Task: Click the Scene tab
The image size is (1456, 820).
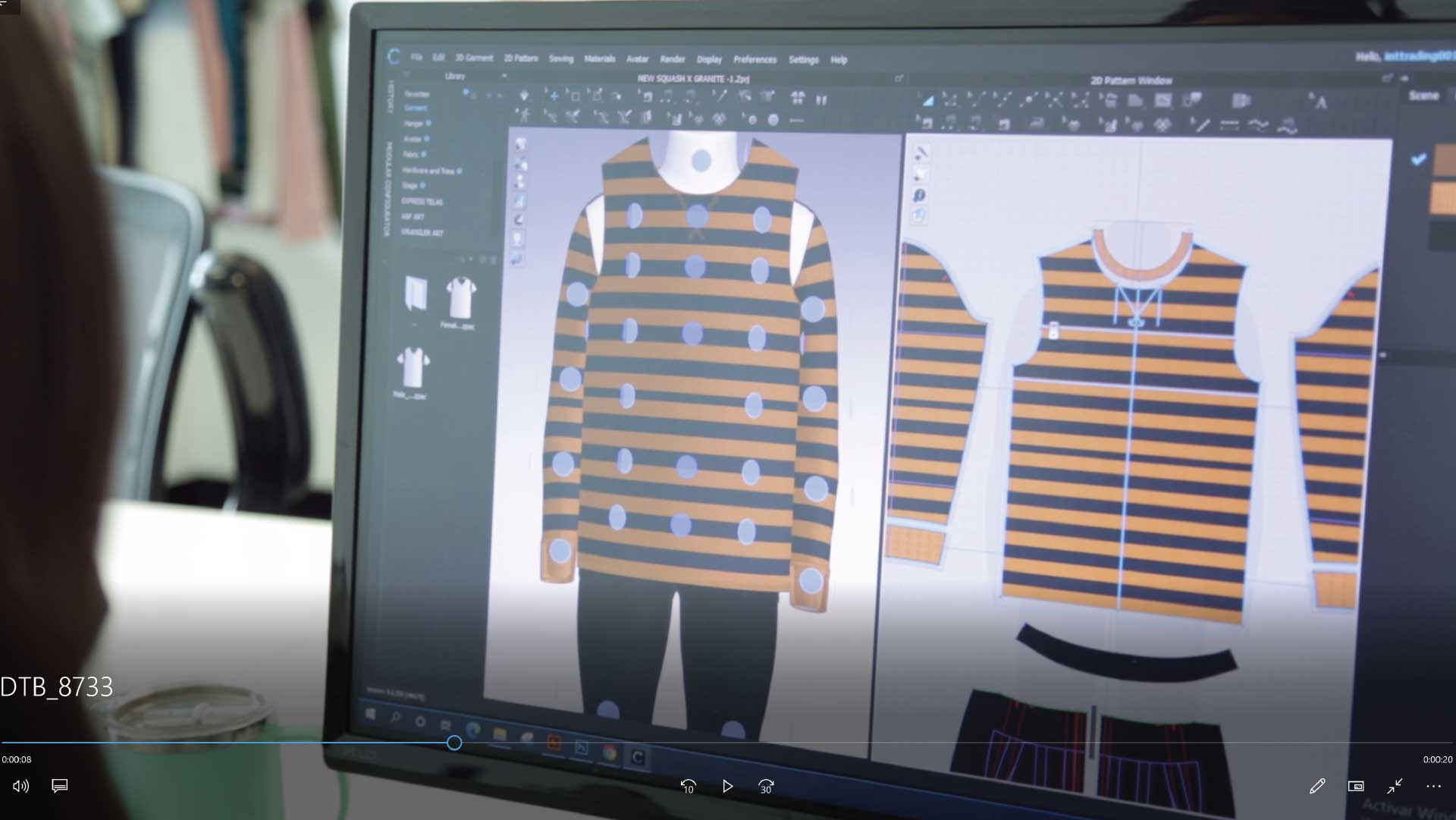Action: click(1423, 96)
